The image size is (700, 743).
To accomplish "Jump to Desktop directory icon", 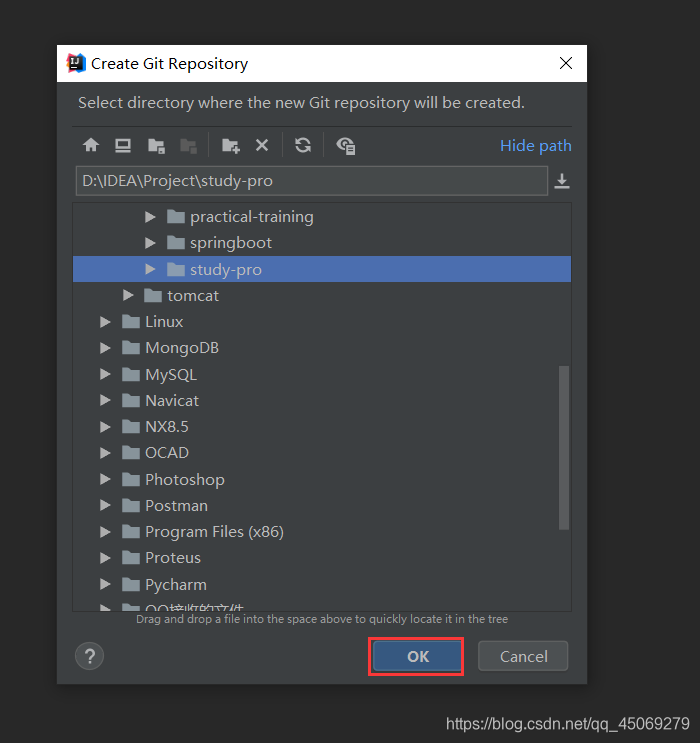I will click(123, 145).
